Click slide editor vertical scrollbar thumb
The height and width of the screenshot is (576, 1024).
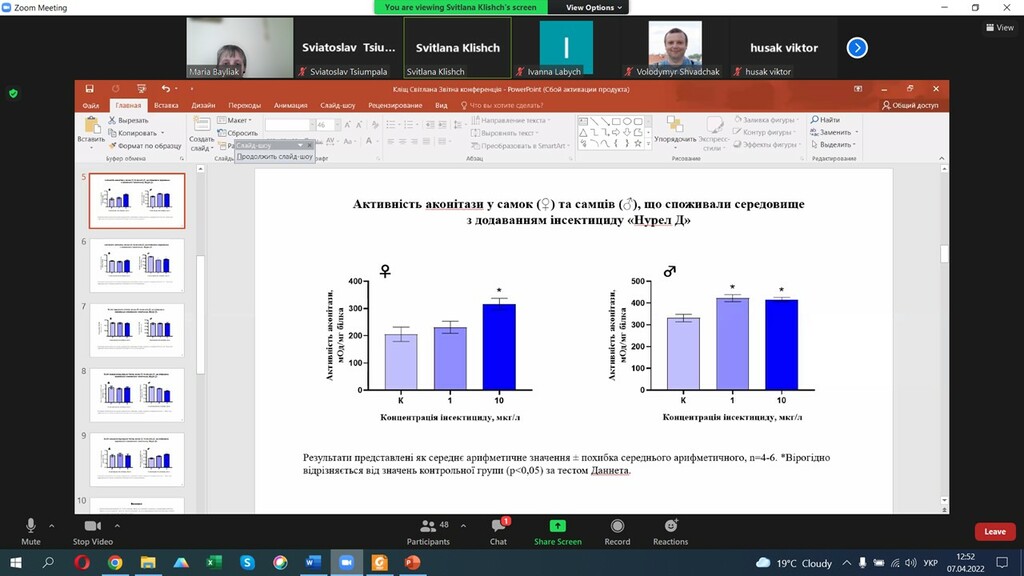(944, 253)
